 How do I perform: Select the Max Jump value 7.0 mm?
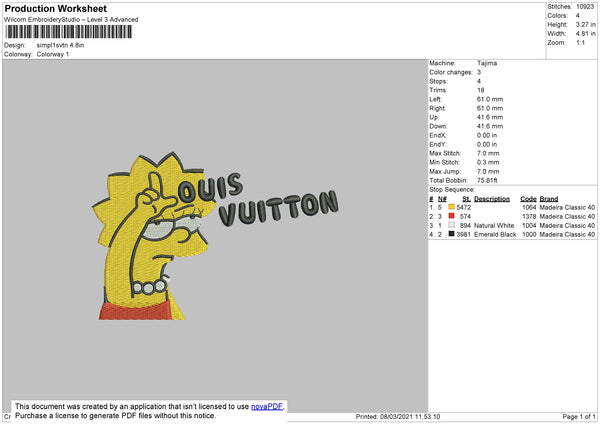488,171
